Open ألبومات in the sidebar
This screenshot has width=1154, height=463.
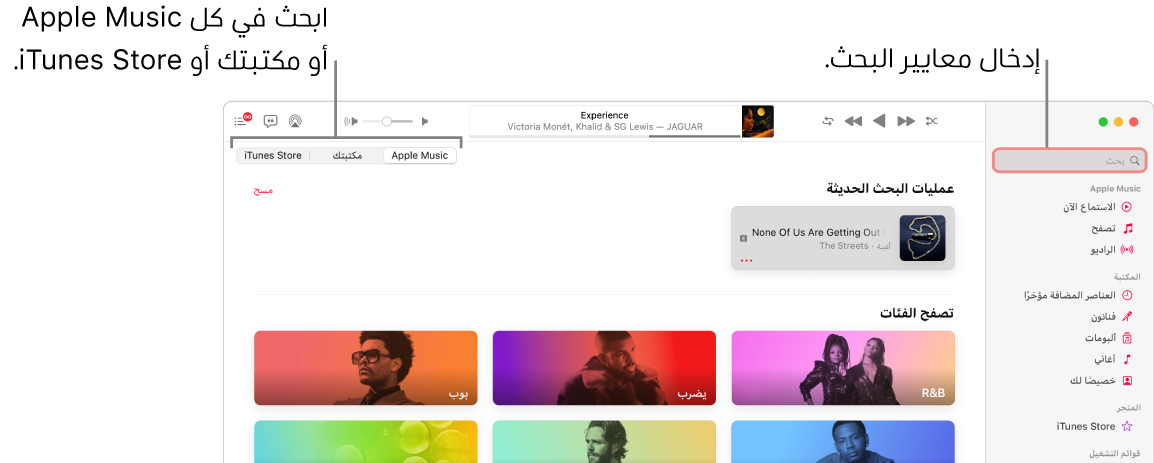[1110, 338]
